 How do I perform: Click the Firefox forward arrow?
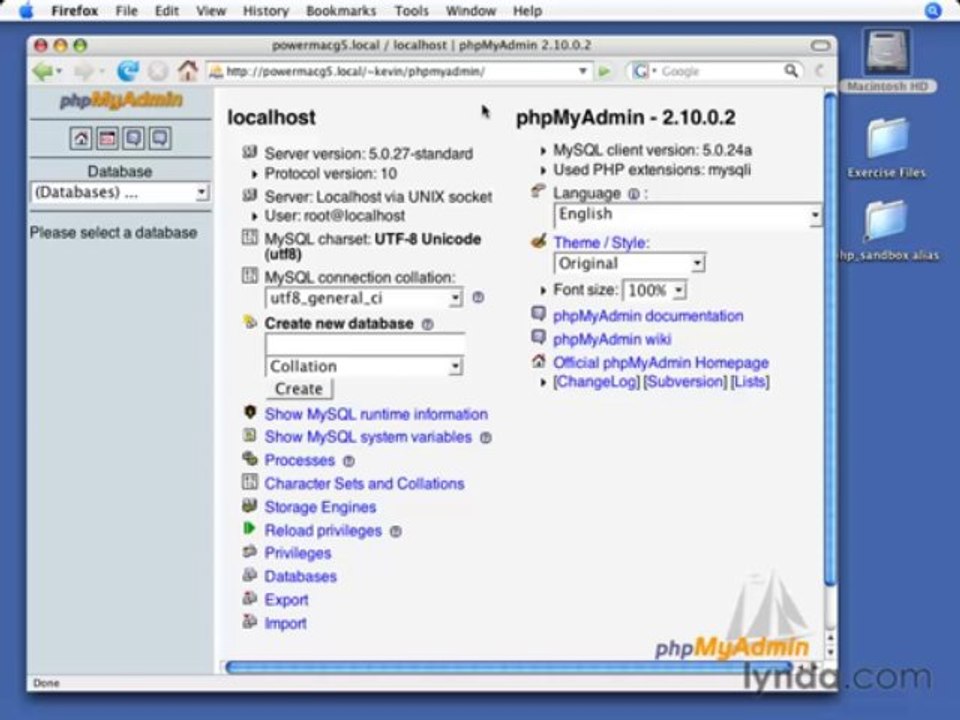click(83, 72)
